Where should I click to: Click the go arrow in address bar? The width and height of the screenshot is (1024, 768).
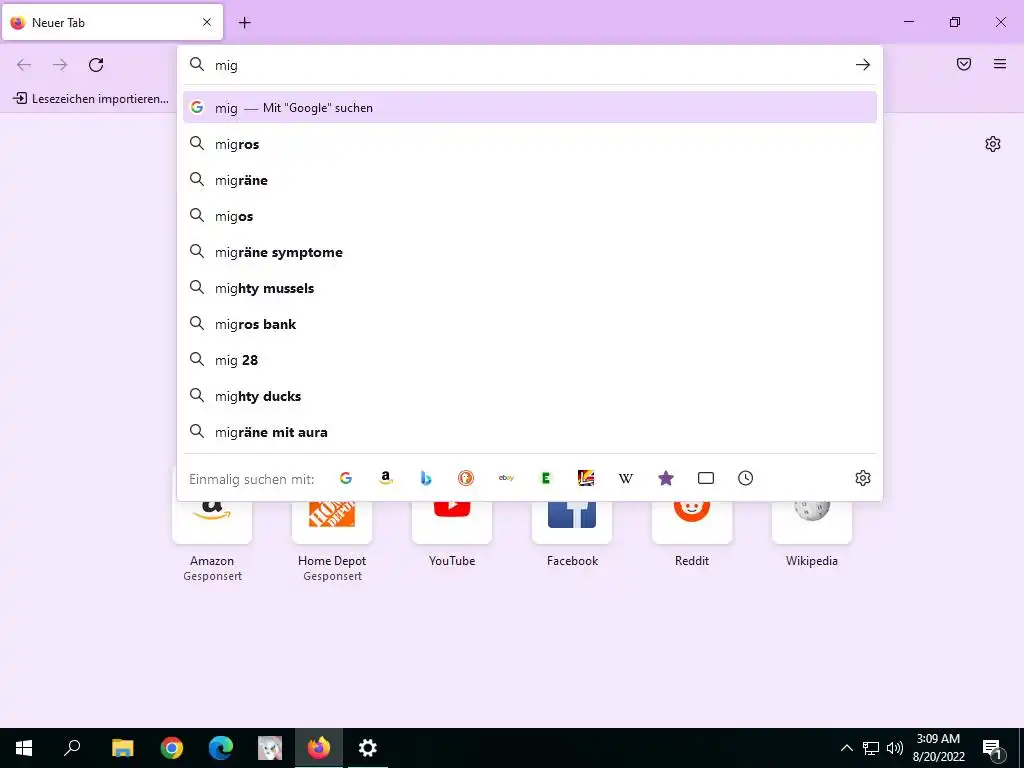863,65
